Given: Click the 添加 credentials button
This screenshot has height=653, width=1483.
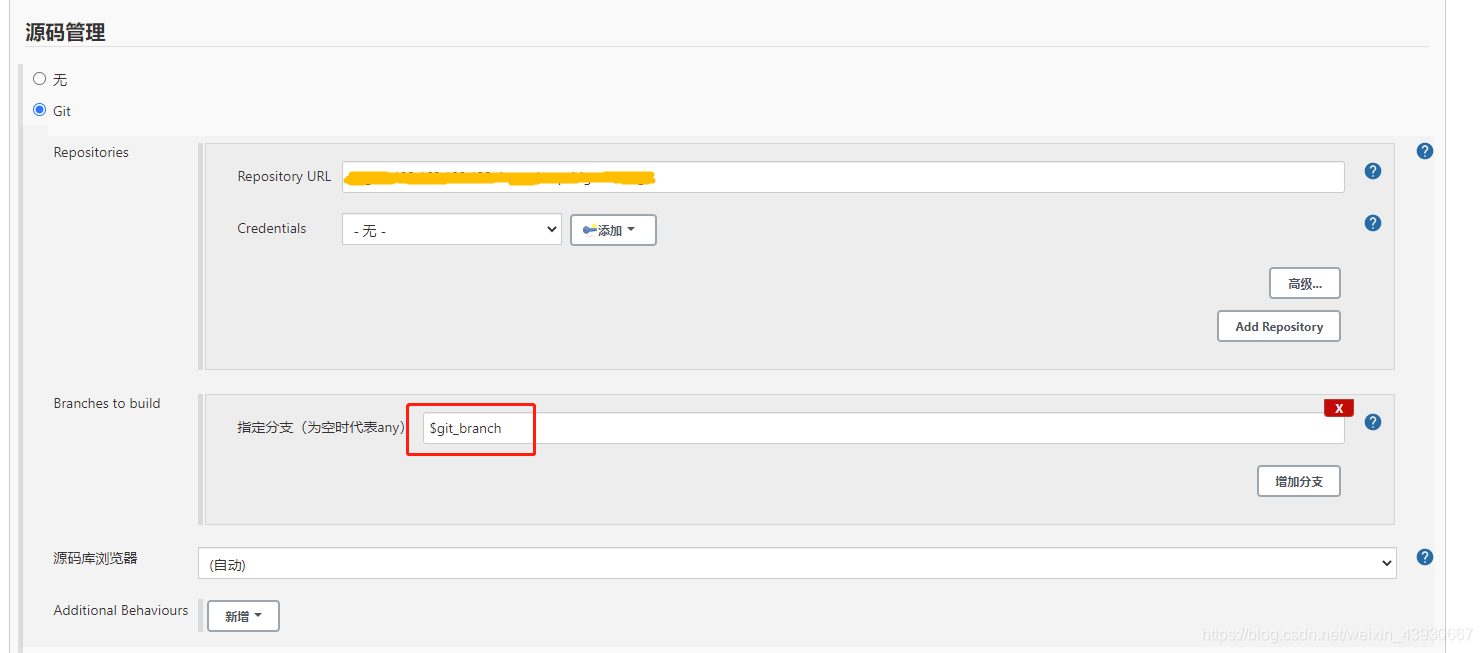Looking at the screenshot, I should 613,230.
